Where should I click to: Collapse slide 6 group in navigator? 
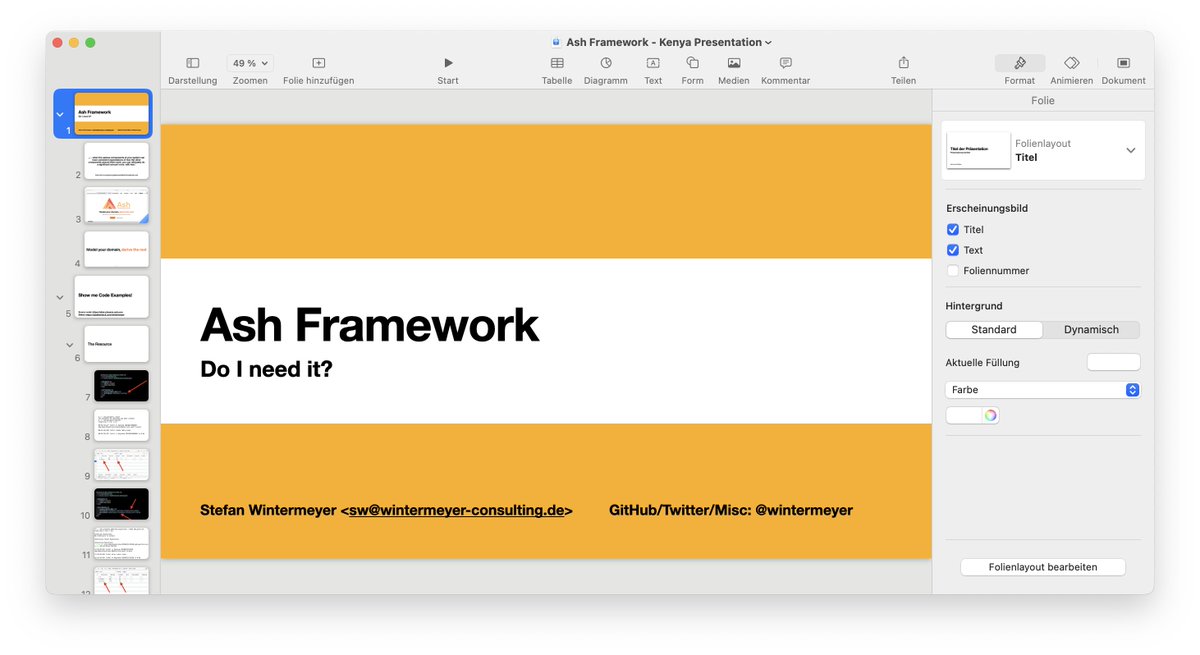tap(70, 344)
